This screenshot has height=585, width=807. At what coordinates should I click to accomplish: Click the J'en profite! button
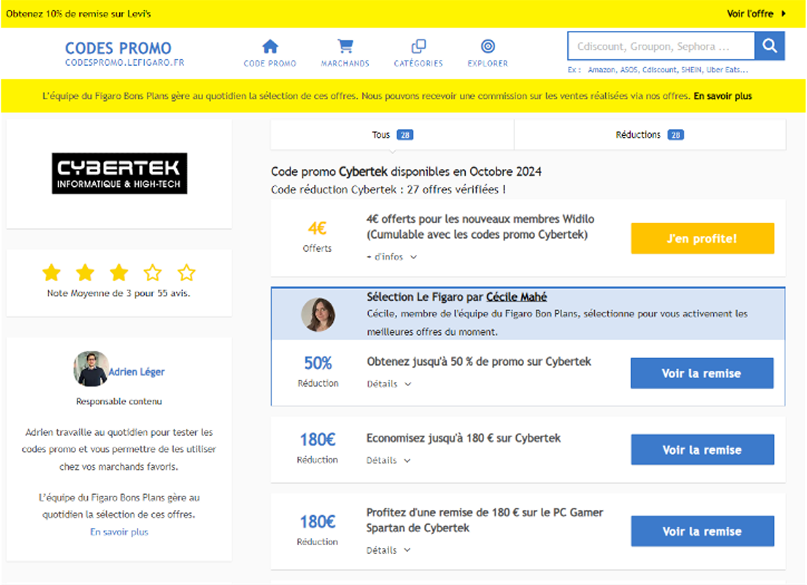click(x=703, y=238)
